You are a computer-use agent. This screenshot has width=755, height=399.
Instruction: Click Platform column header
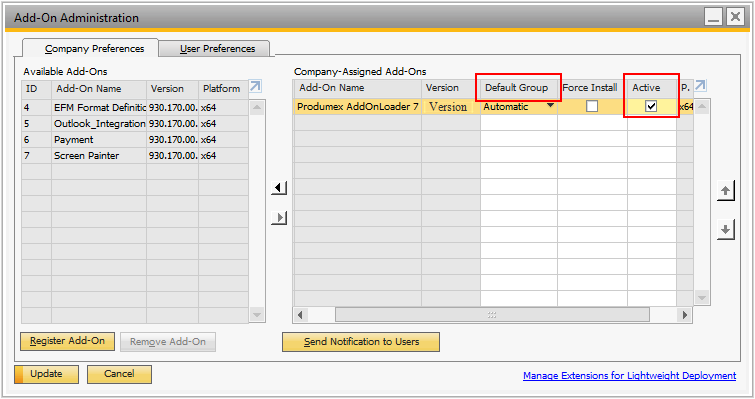[x=223, y=89]
